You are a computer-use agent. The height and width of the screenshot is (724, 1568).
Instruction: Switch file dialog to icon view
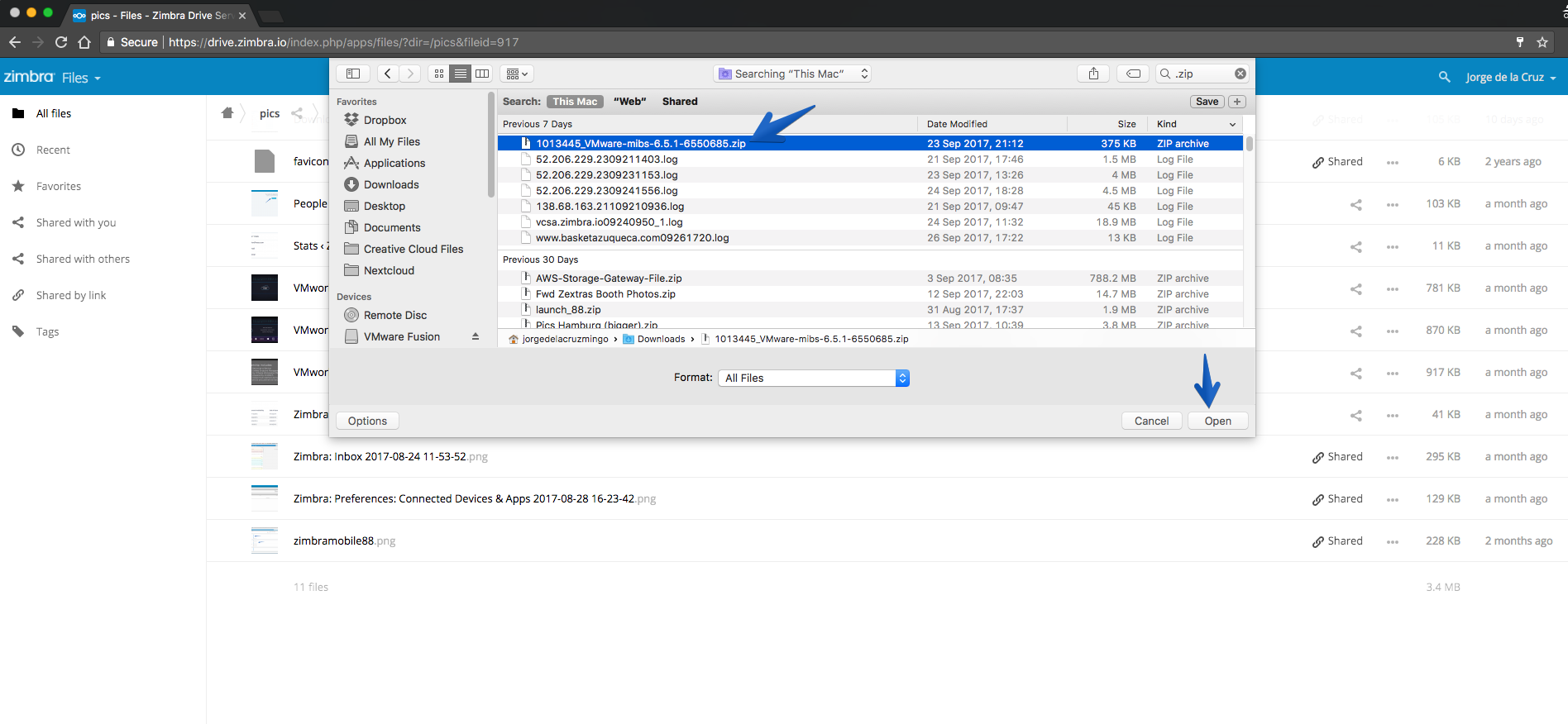pos(439,74)
